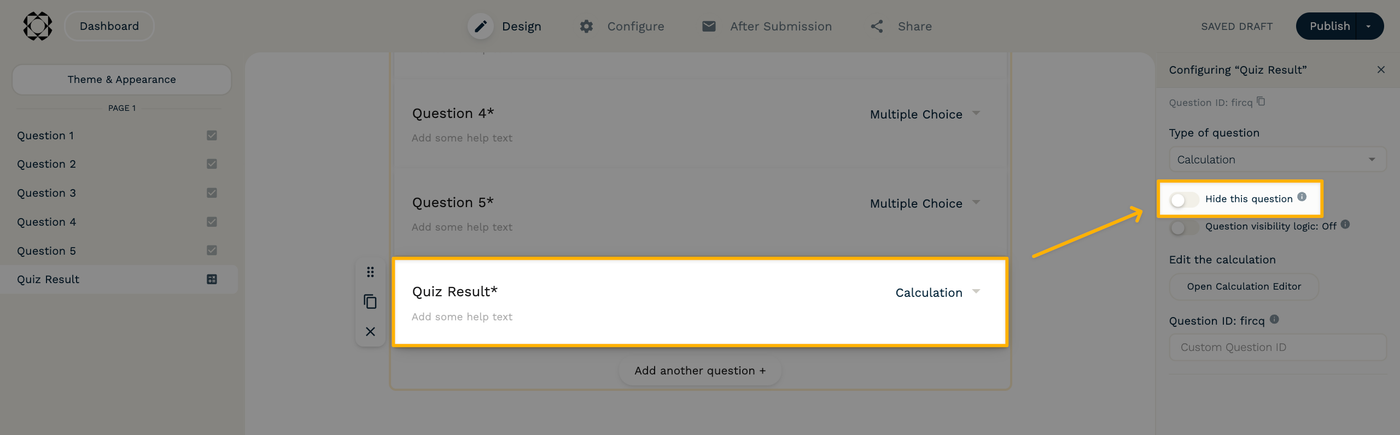
Task: Toggle Hide this question switch
Action: tap(1184, 199)
